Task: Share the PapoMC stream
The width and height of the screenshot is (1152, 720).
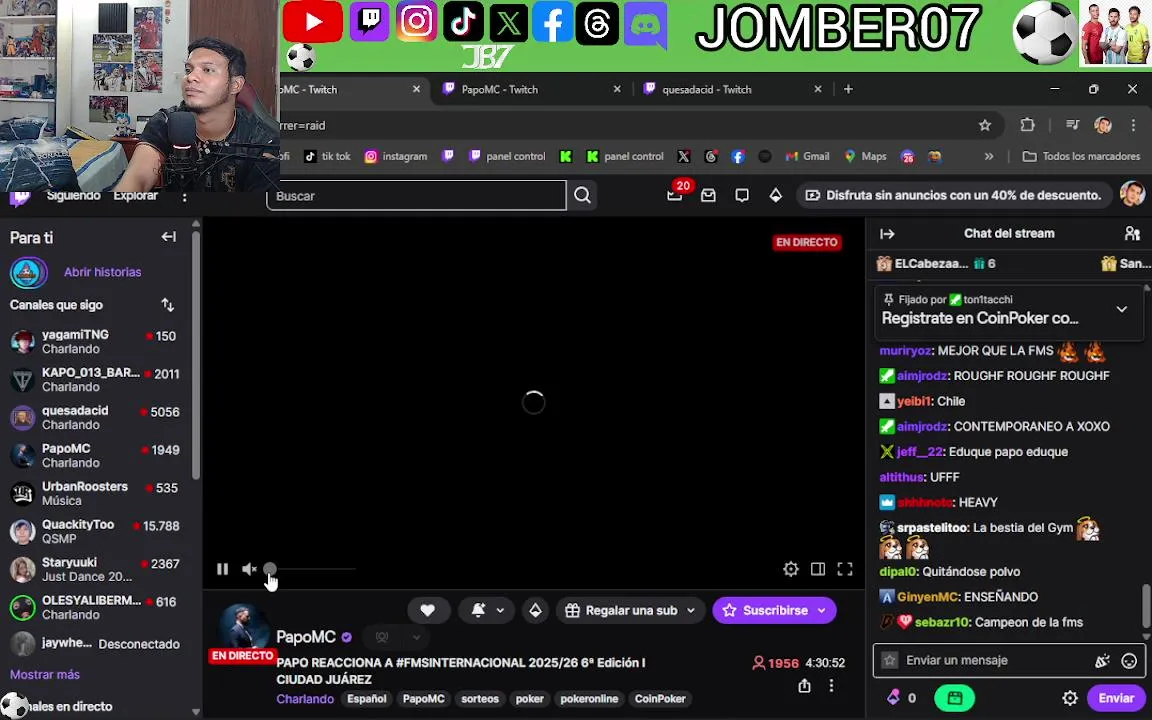Action: [x=804, y=685]
